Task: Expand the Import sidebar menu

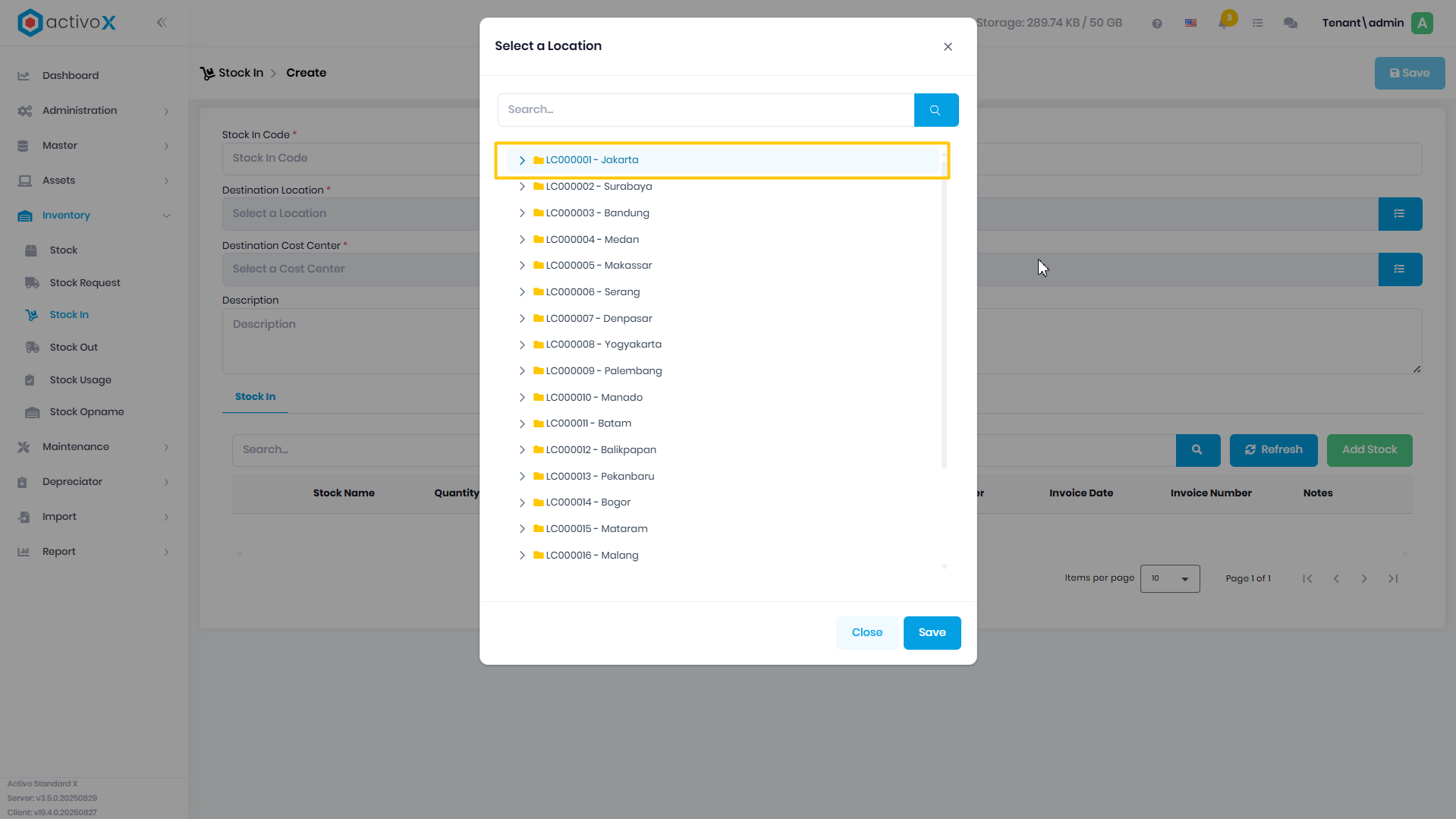Action: pos(94,517)
